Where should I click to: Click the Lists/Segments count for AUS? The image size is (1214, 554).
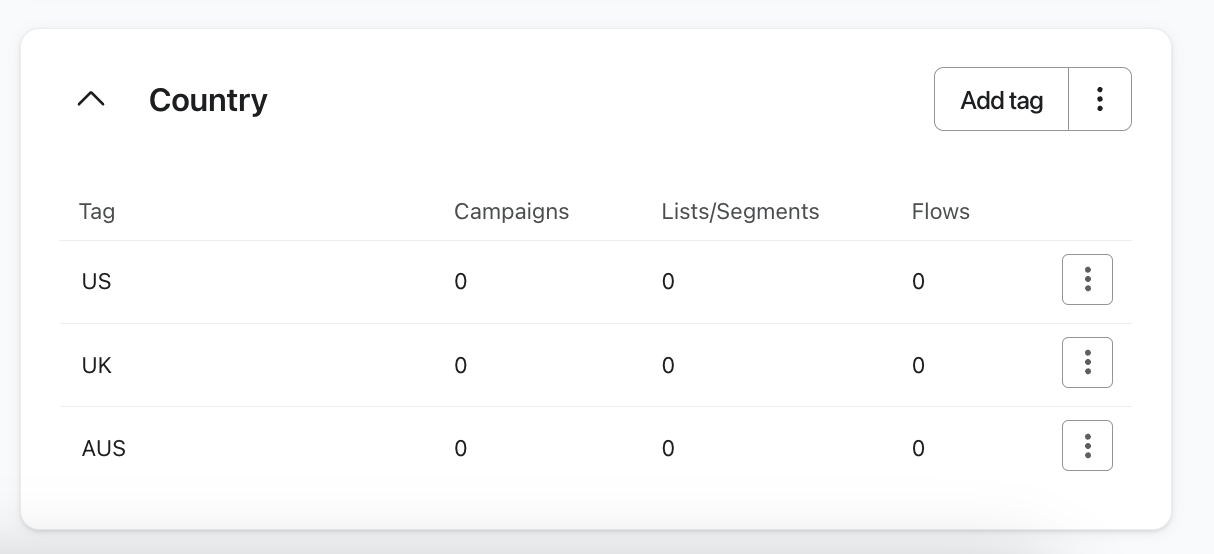click(668, 449)
